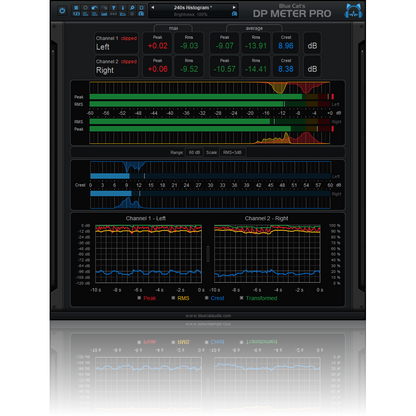Screen dimensions: 416x416
Task: Click the Blue Cat headphone cat logo
Action: tap(354, 11)
